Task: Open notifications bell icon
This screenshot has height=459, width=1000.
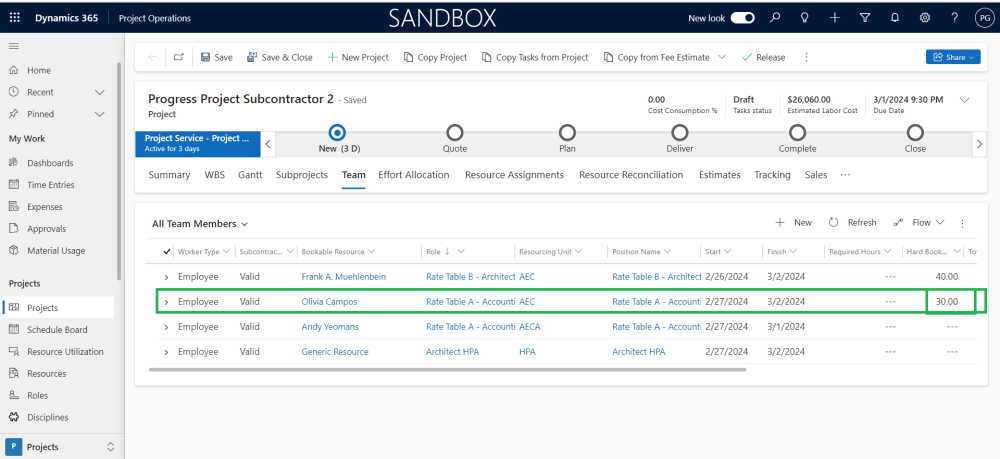Action: [x=895, y=18]
